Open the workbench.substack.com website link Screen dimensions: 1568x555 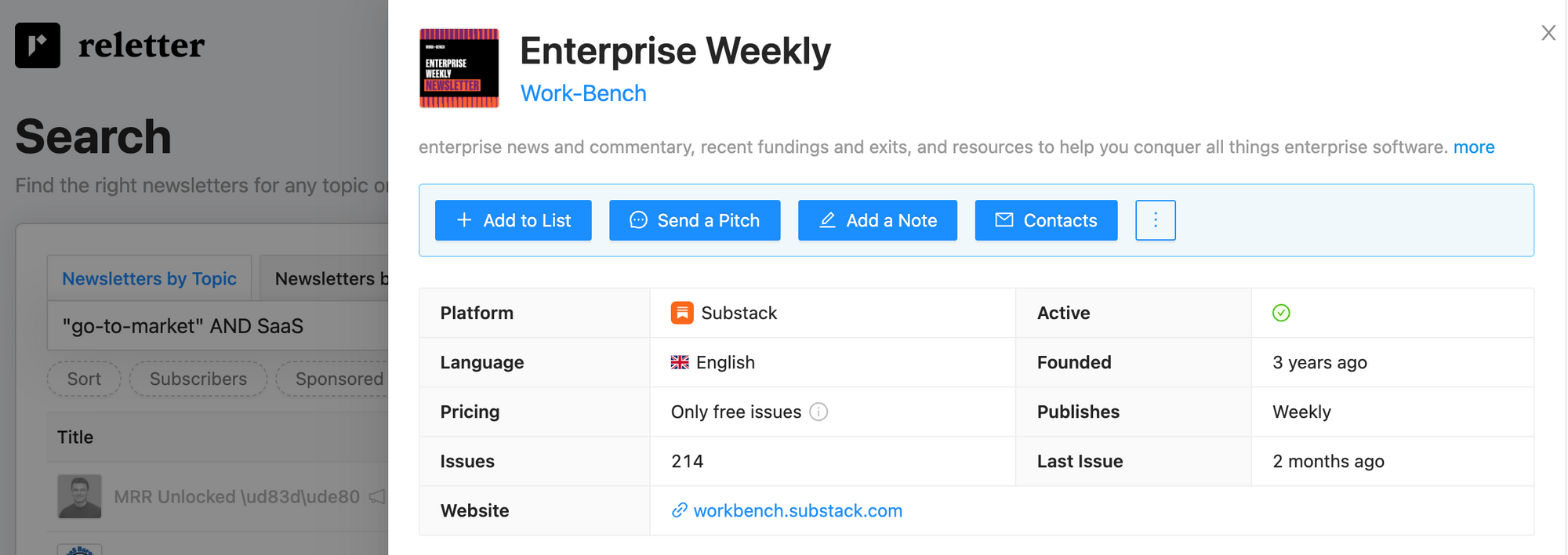tap(798, 510)
